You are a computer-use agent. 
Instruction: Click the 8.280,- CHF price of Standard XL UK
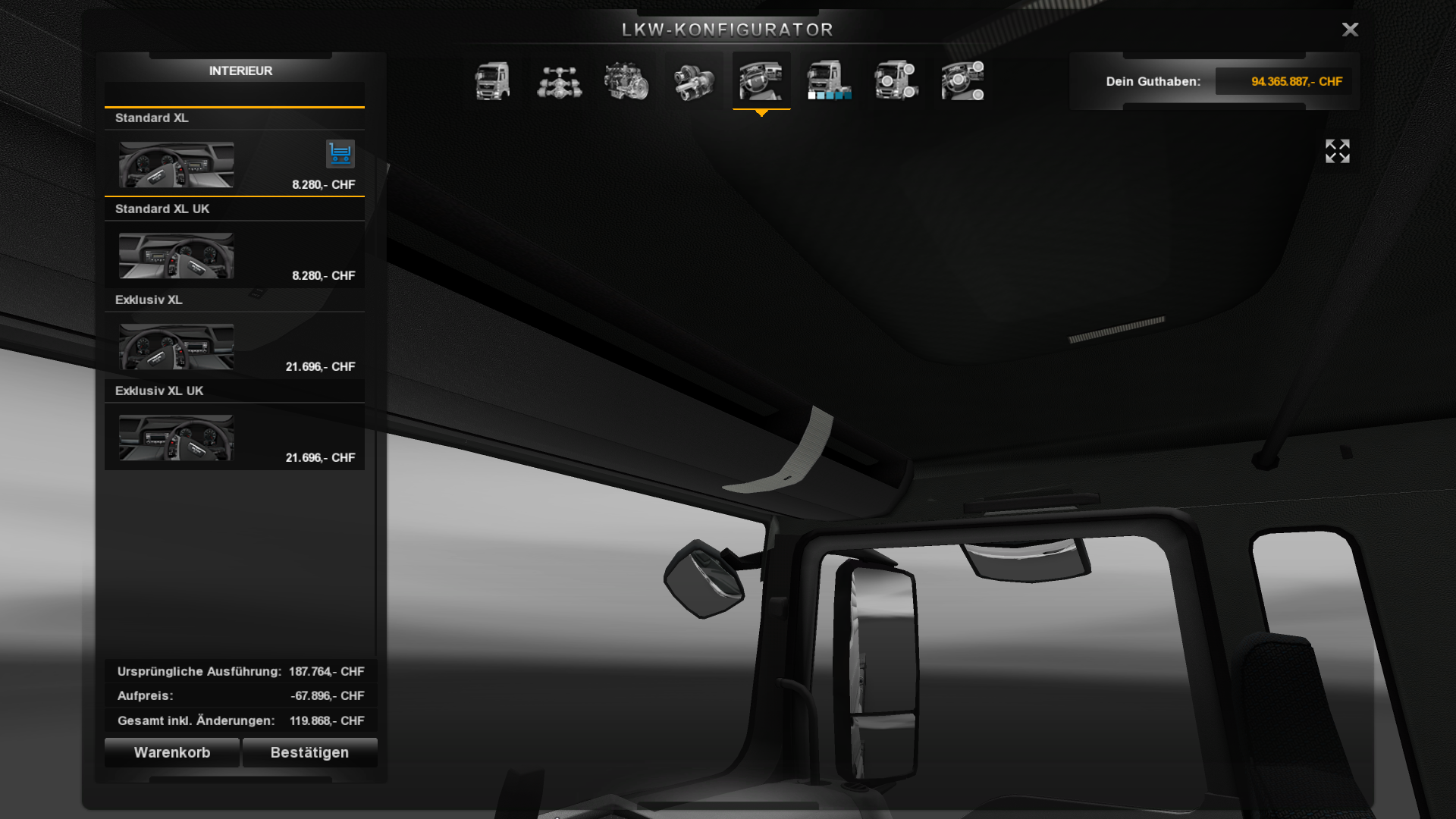(324, 275)
